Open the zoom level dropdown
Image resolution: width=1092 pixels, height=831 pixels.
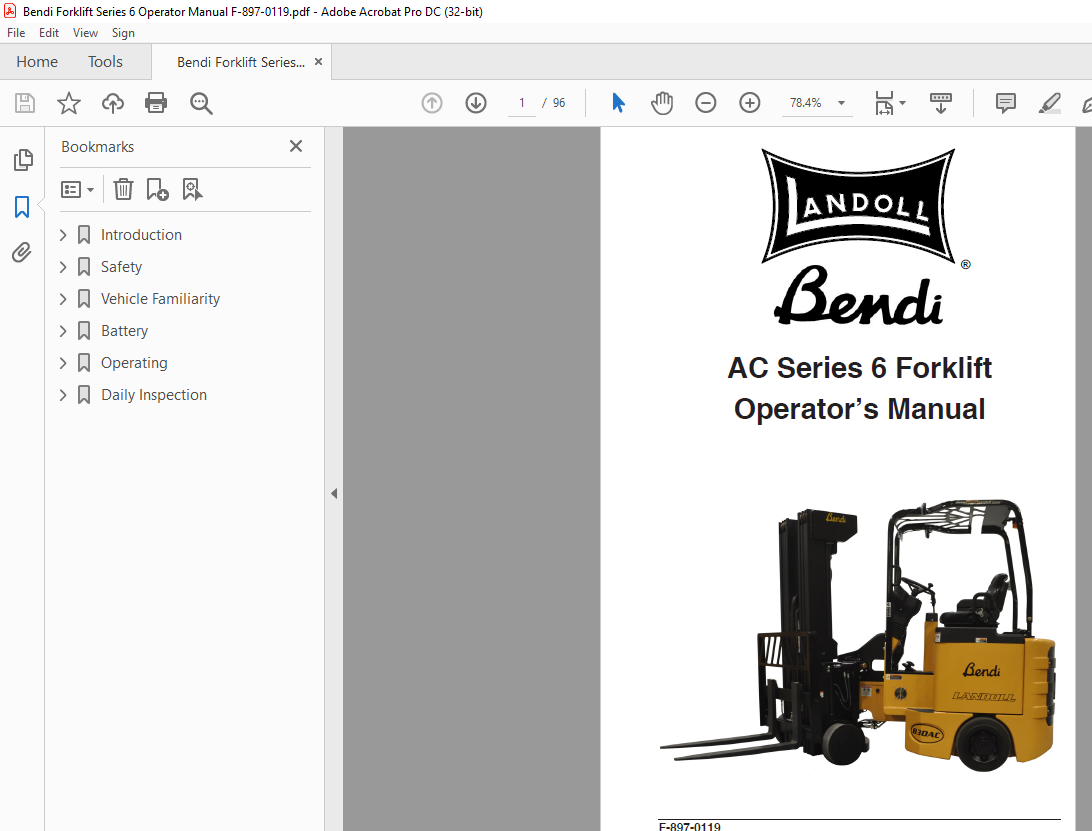tap(841, 103)
